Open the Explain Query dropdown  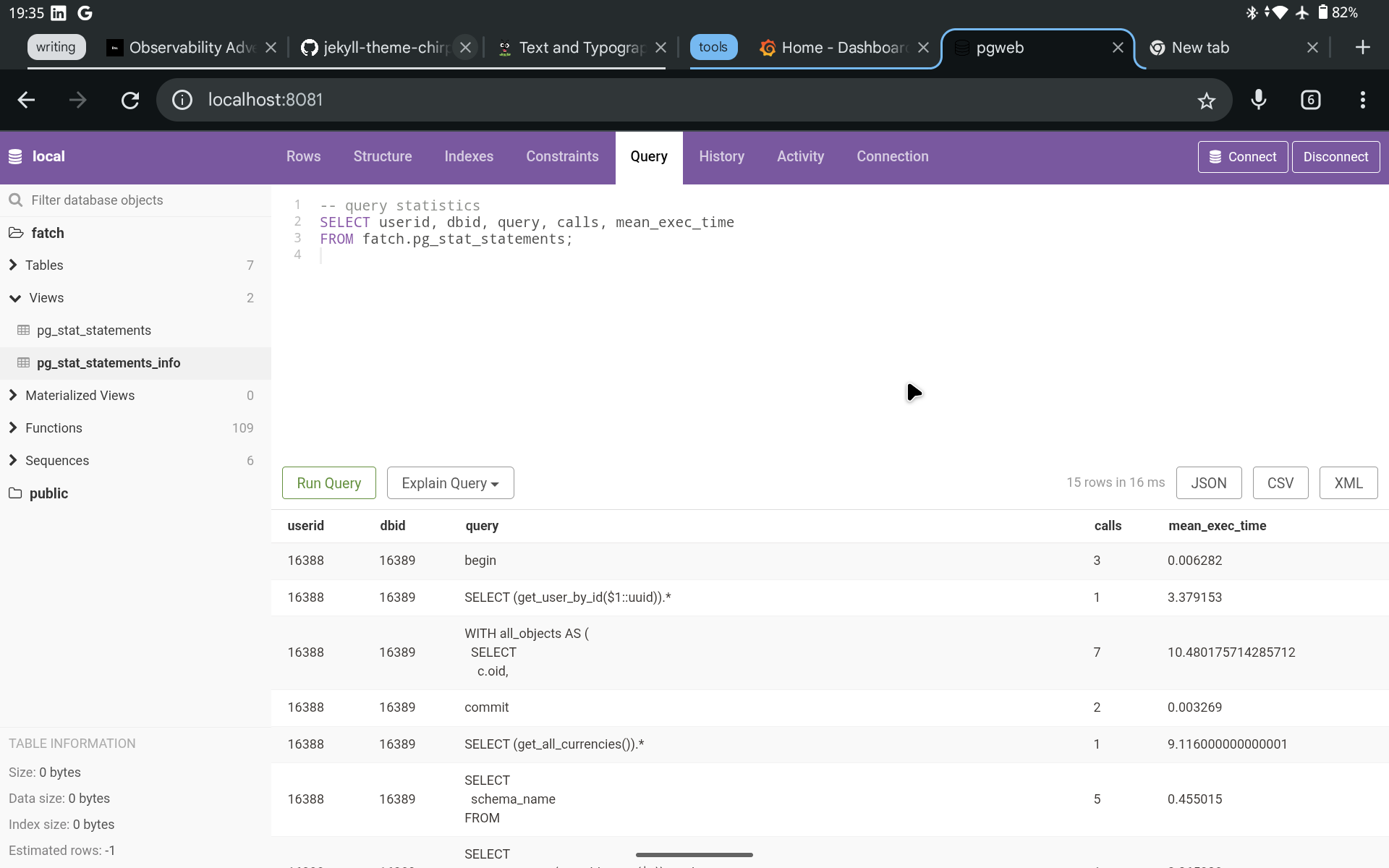tap(450, 482)
